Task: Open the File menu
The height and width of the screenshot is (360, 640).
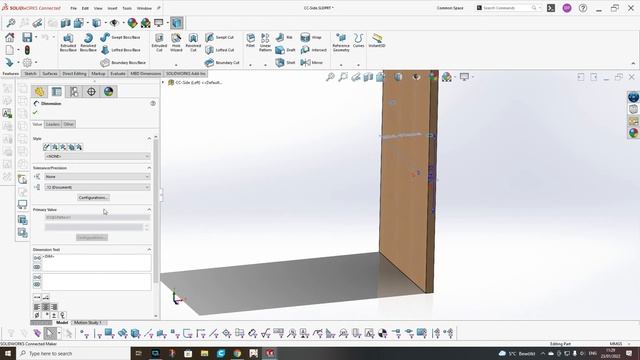Action: coord(73,8)
